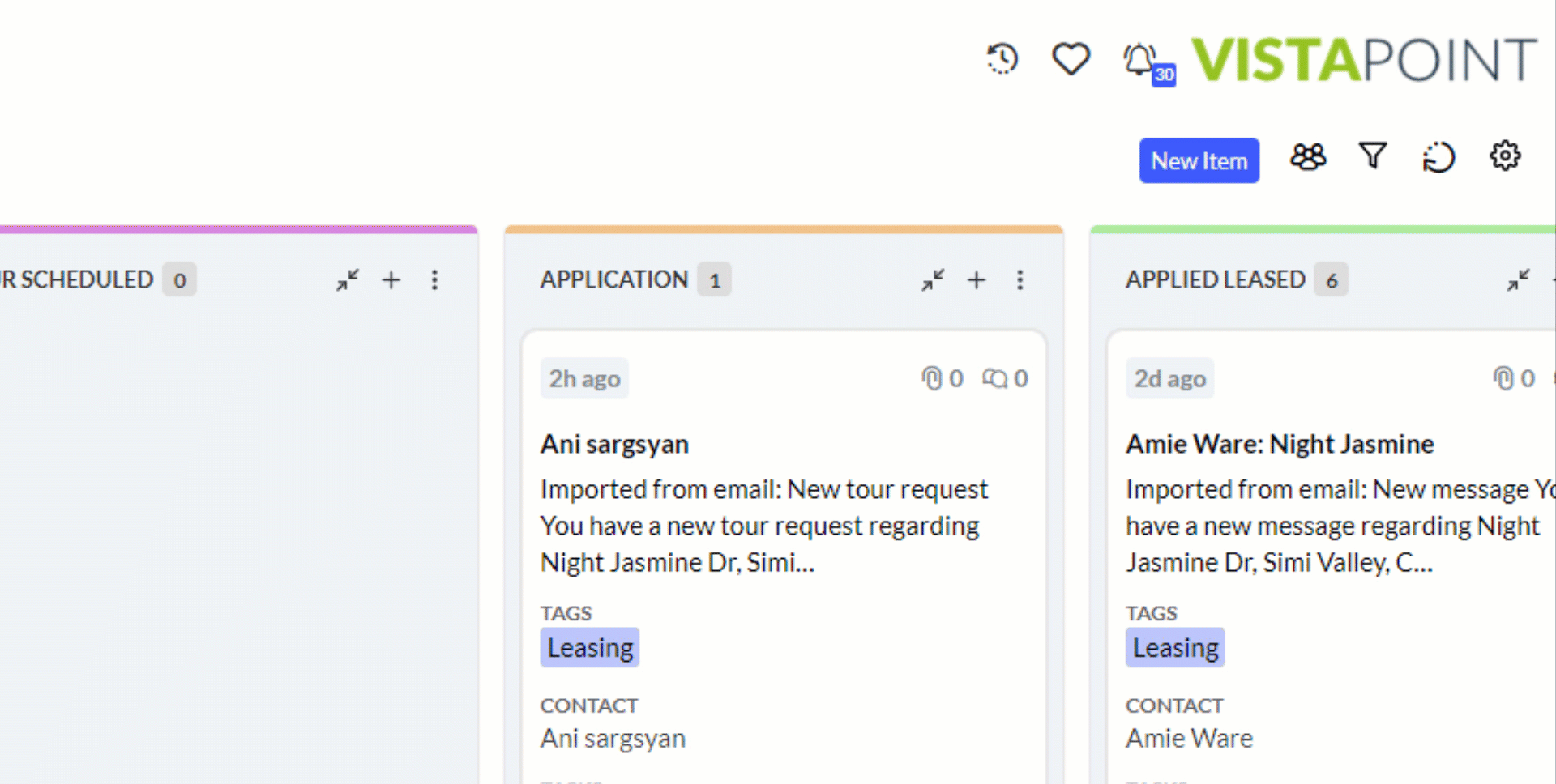The image size is (1556, 784).
Task: Refresh the board with the circular arrow
Action: coord(1438,157)
